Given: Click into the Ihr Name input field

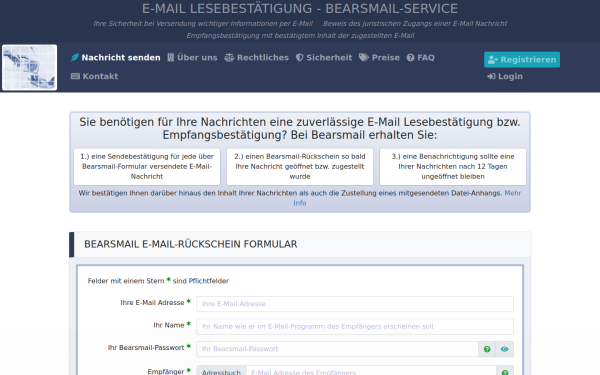Looking at the screenshot, I should 355,326.
